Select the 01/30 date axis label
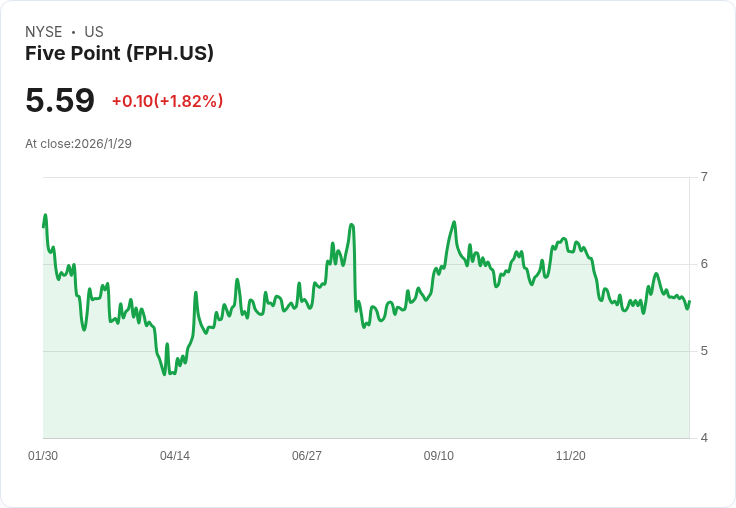736x508 pixels. [x=43, y=456]
